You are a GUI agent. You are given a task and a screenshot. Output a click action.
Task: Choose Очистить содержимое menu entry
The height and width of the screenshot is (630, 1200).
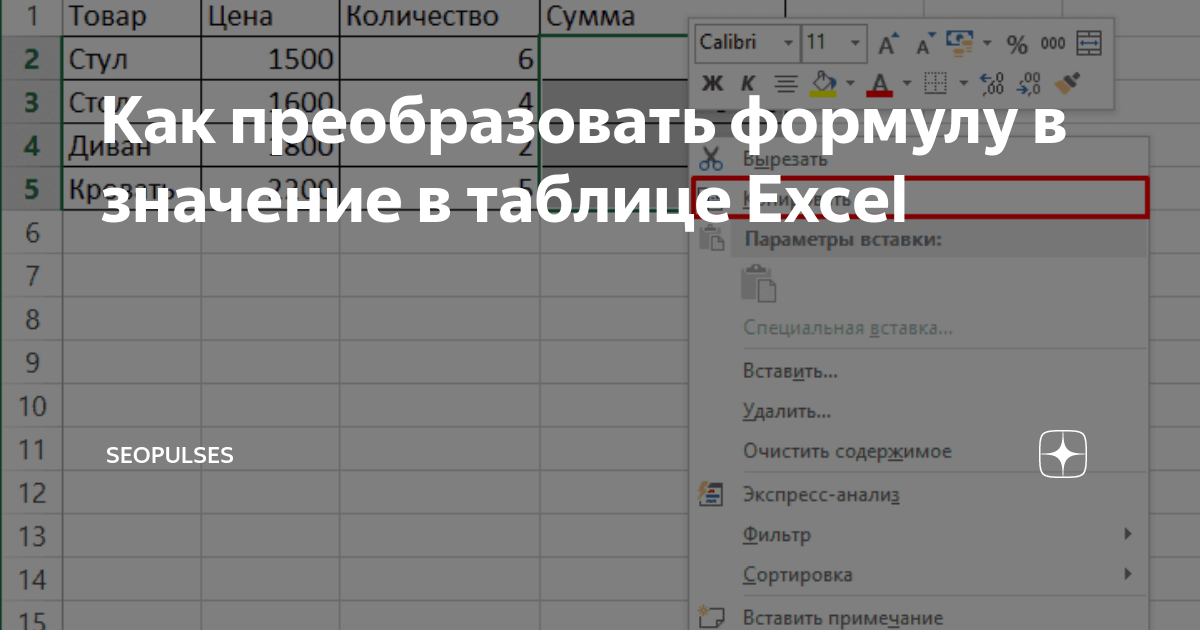[x=847, y=452]
